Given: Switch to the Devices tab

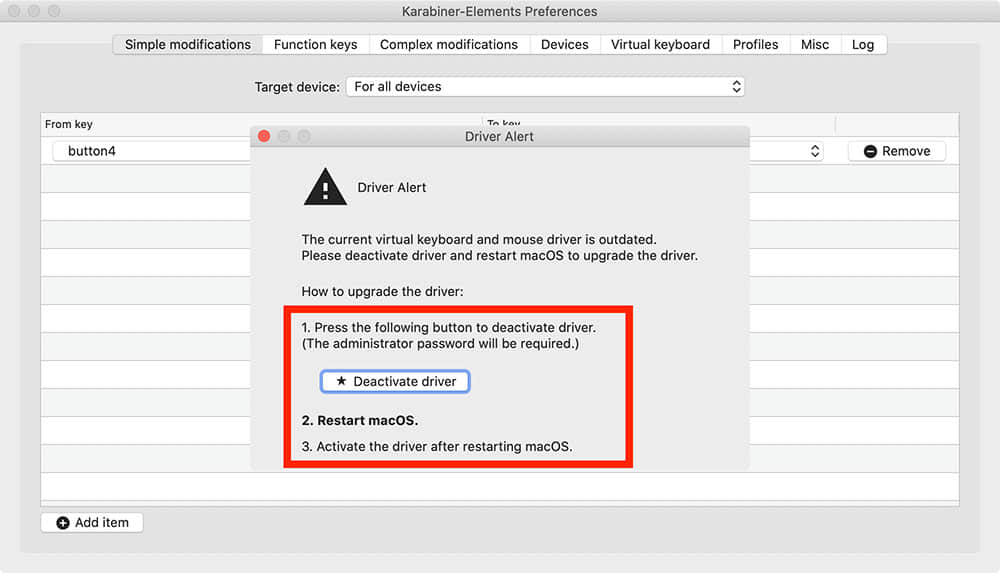Looking at the screenshot, I should click(564, 45).
